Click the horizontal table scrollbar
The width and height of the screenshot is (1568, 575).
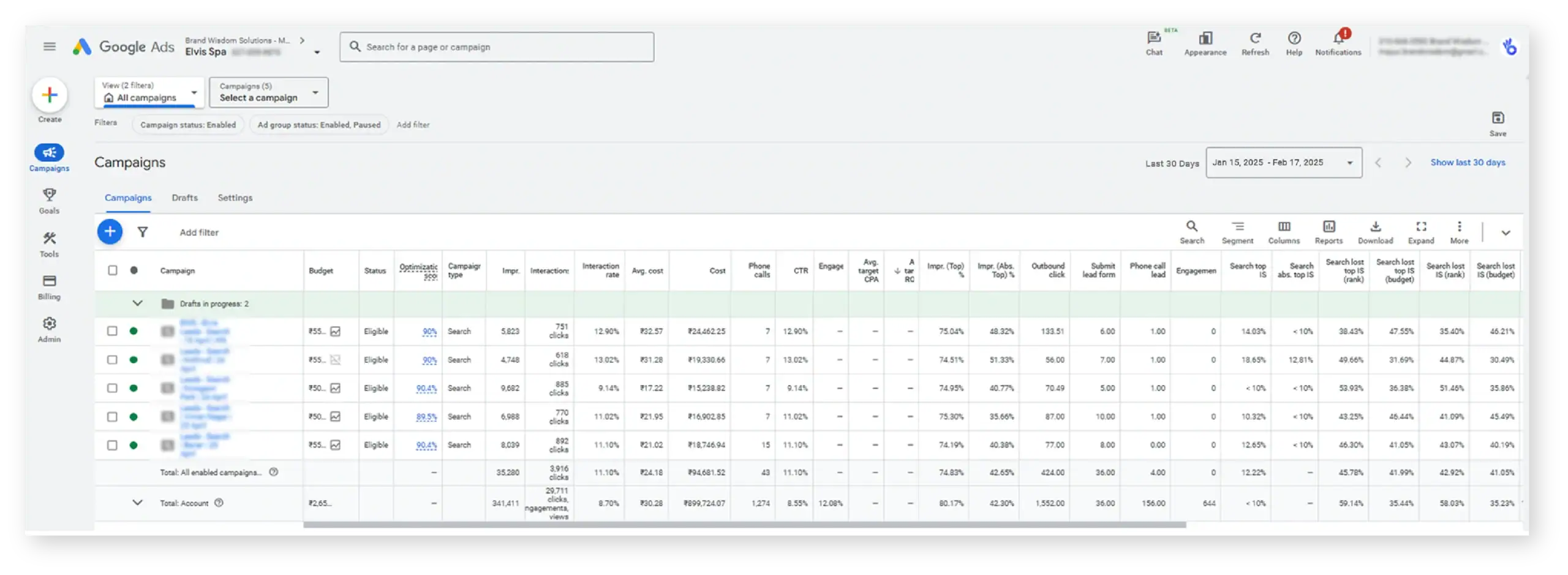coord(744,525)
